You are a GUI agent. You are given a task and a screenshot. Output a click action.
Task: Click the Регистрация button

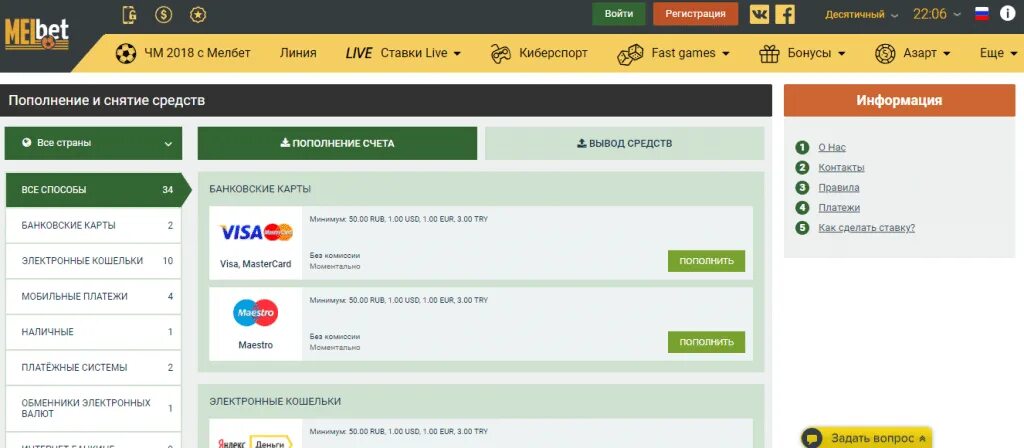[696, 14]
